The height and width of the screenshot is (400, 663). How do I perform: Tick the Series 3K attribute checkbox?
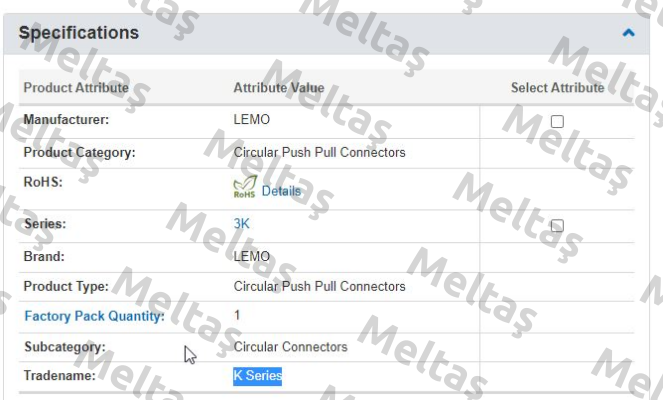click(557, 225)
